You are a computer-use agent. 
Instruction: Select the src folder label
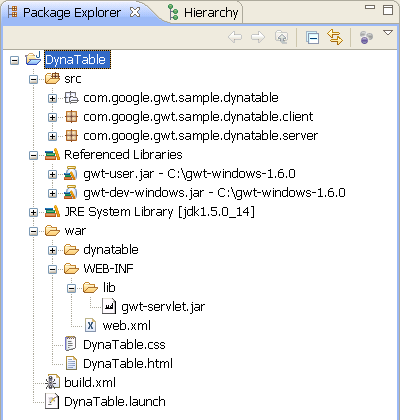pos(73,79)
